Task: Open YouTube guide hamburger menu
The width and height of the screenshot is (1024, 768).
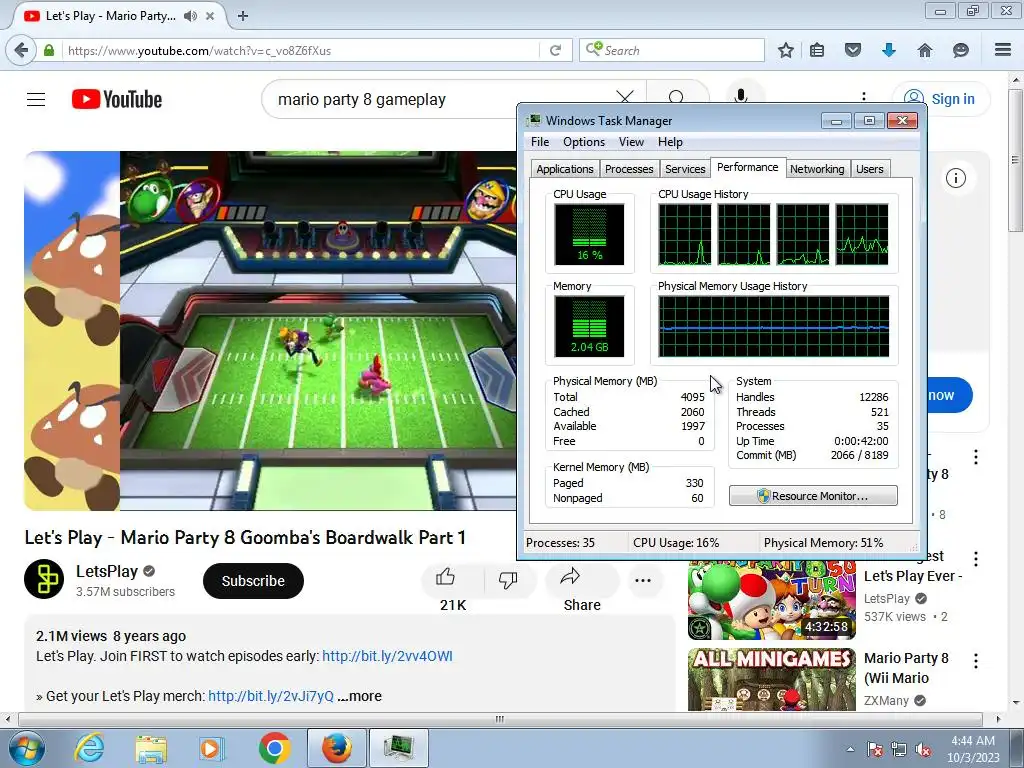Action: coord(36,99)
